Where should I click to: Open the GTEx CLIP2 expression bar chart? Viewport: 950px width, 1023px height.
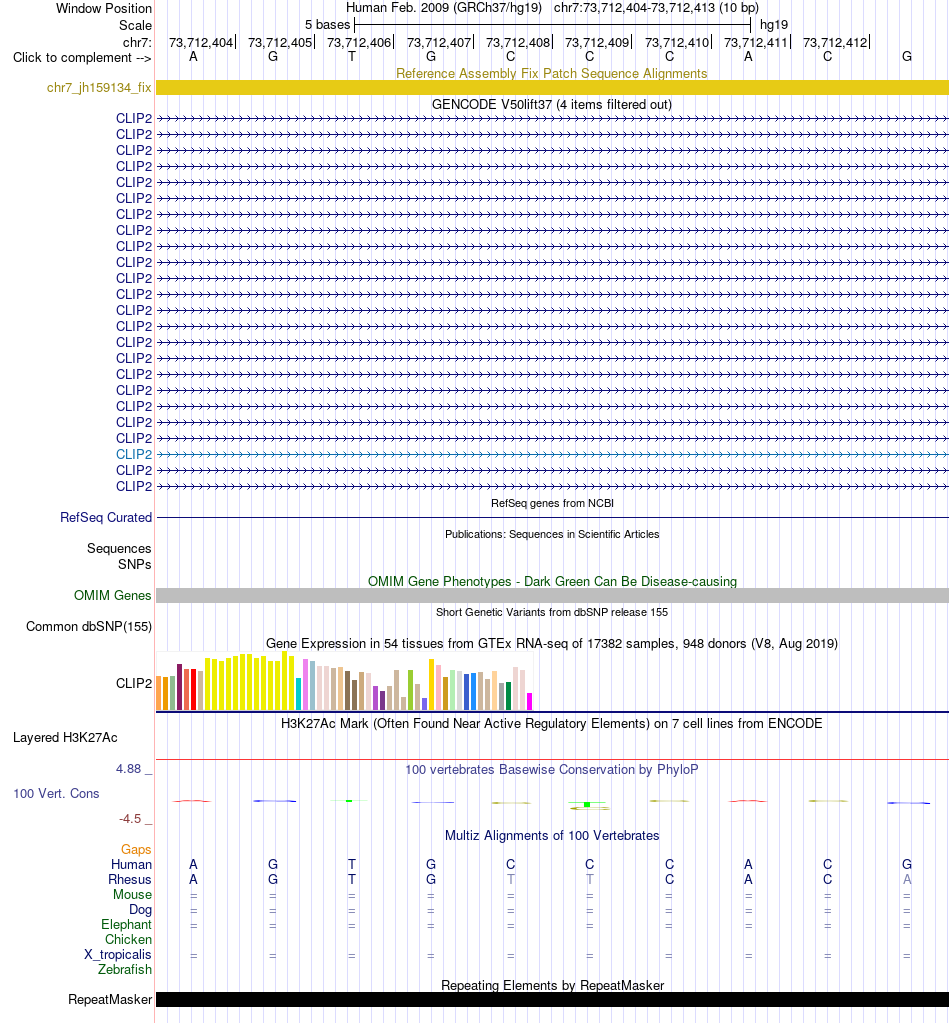point(345,680)
